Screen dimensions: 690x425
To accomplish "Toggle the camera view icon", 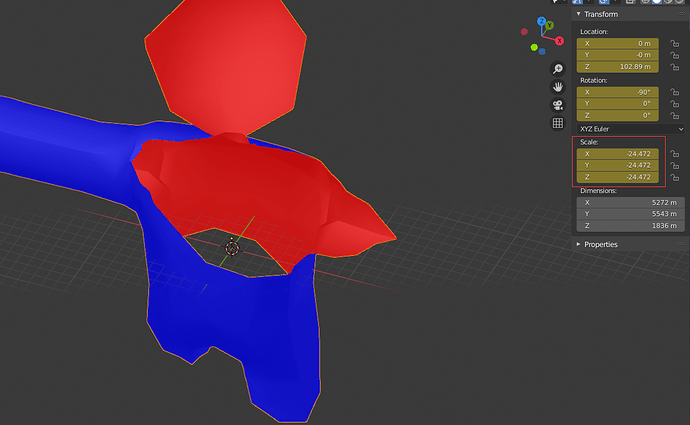I will click(x=558, y=105).
